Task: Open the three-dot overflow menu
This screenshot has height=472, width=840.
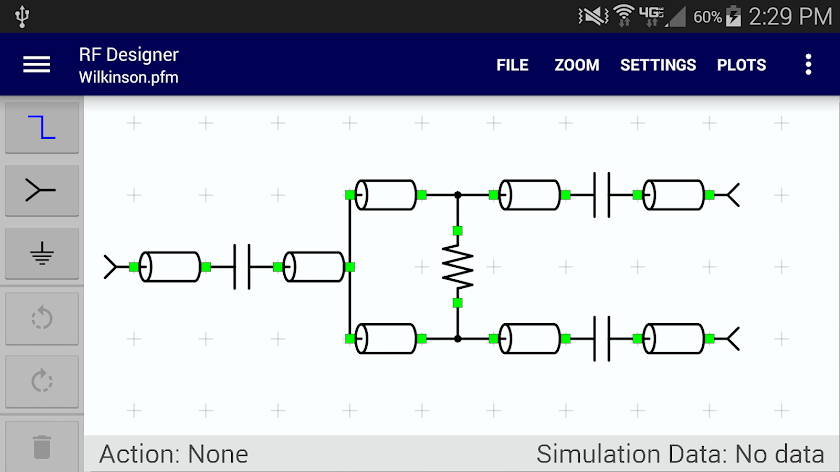Action: pyautogui.click(x=808, y=65)
